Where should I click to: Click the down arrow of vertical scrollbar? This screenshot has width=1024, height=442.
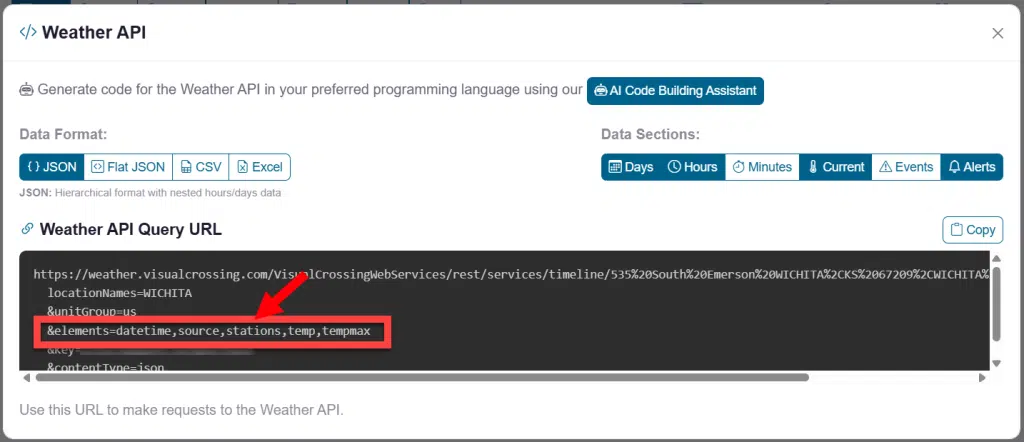coord(997,363)
